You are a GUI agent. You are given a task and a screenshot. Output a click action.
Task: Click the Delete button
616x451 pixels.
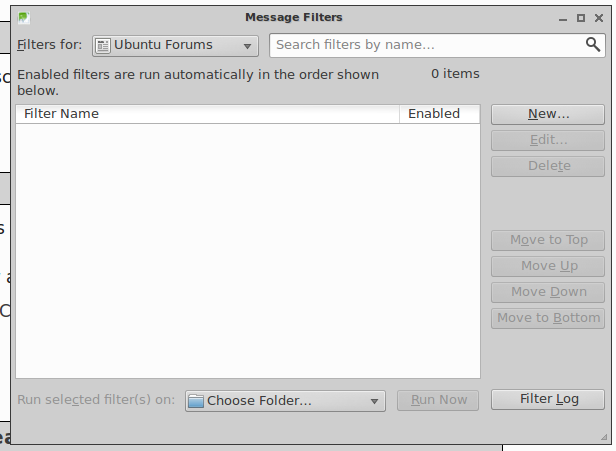coord(548,166)
